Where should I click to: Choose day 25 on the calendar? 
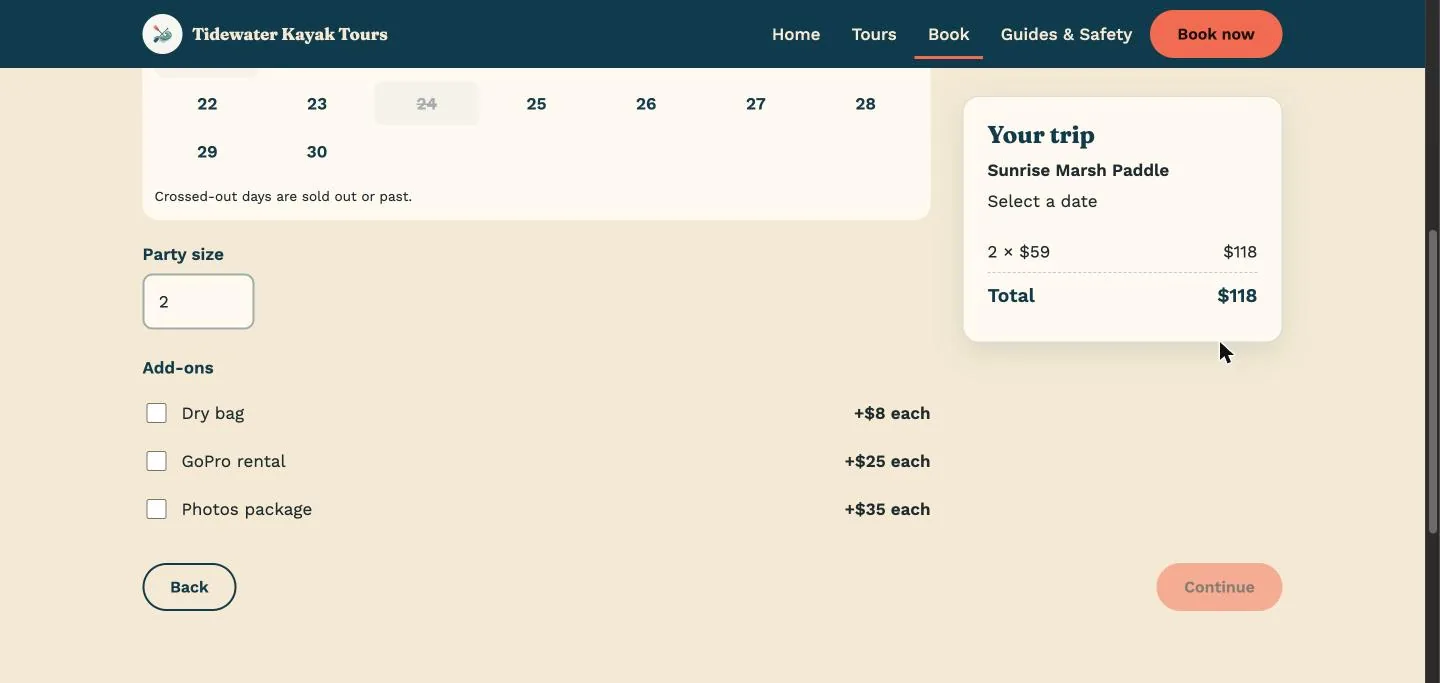coord(536,104)
